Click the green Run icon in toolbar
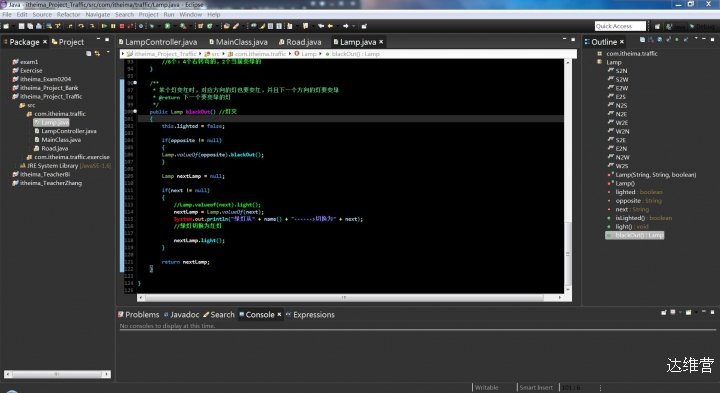The width and height of the screenshot is (720, 393). (x=167, y=26)
